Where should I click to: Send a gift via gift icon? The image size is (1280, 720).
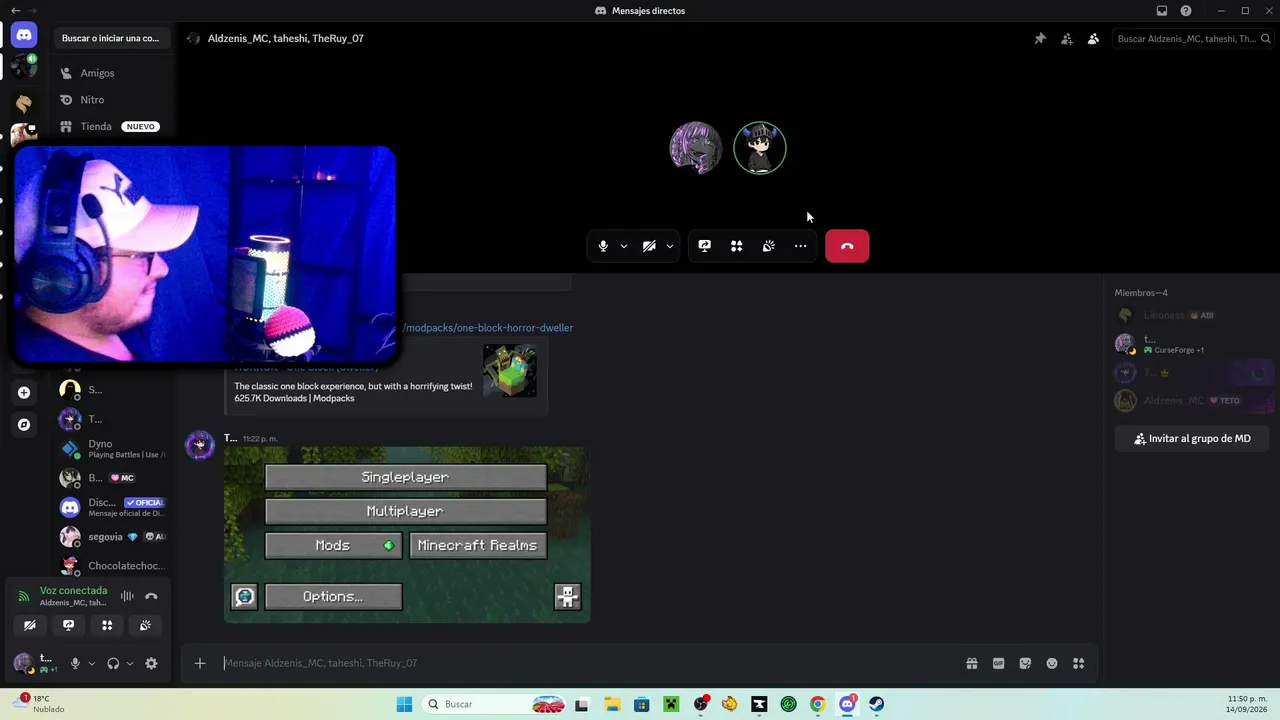click(x=972, y=663)
